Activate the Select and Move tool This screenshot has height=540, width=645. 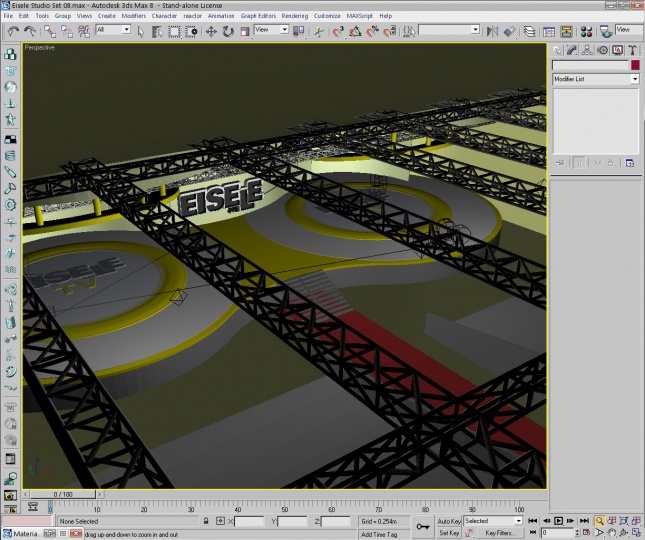click(211, 32)
